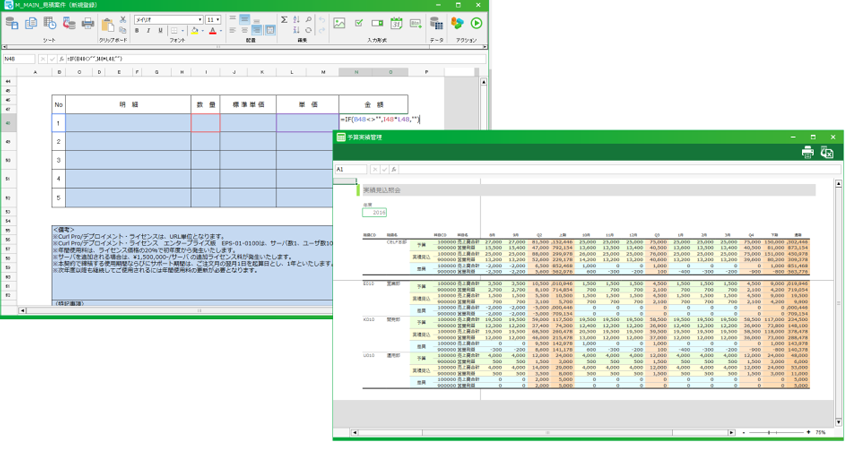Toggle Underline formatting
850x455 pixels.
point(160,31)
